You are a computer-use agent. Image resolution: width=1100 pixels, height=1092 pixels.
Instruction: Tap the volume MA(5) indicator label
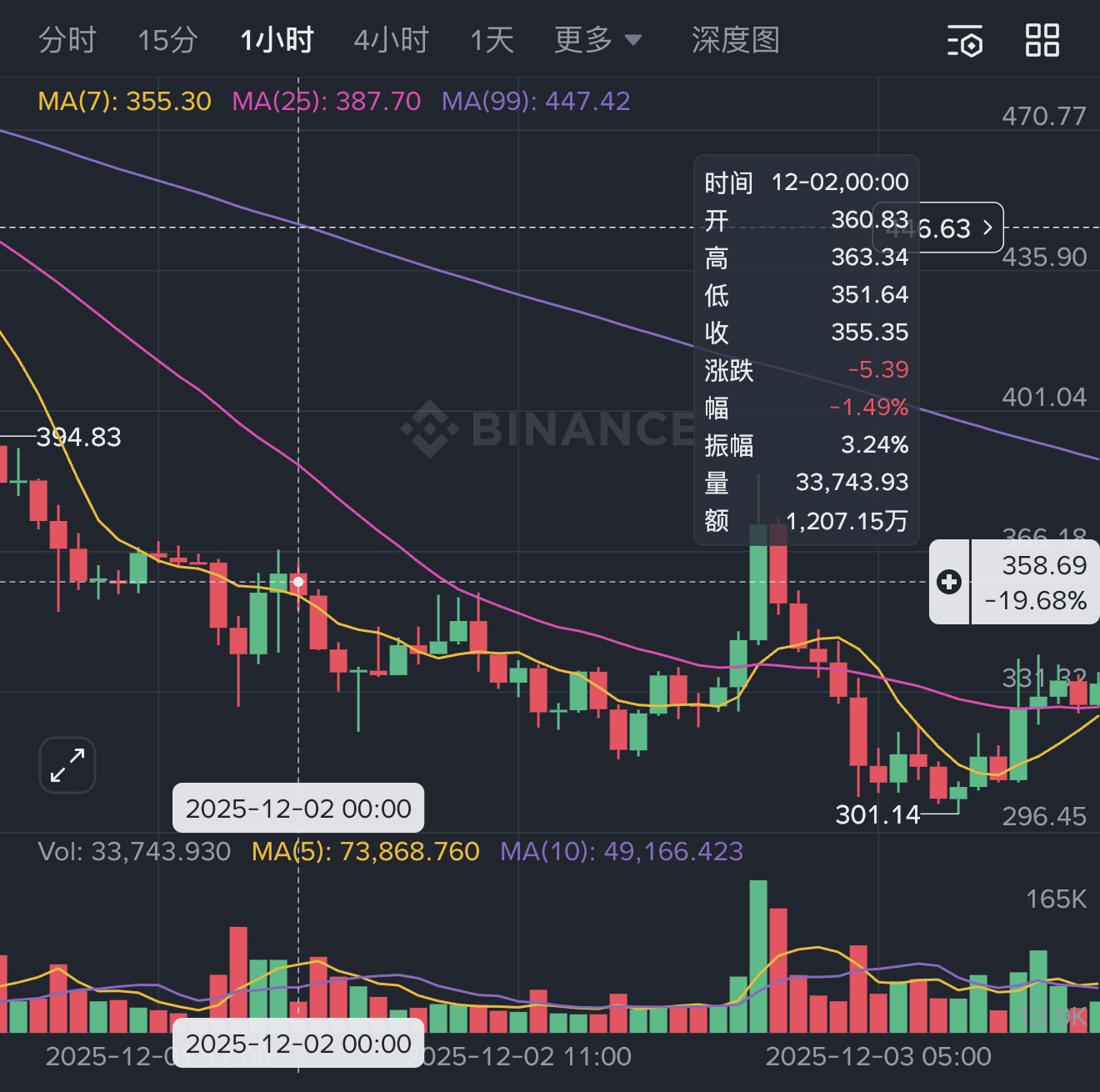coord(365,851)
